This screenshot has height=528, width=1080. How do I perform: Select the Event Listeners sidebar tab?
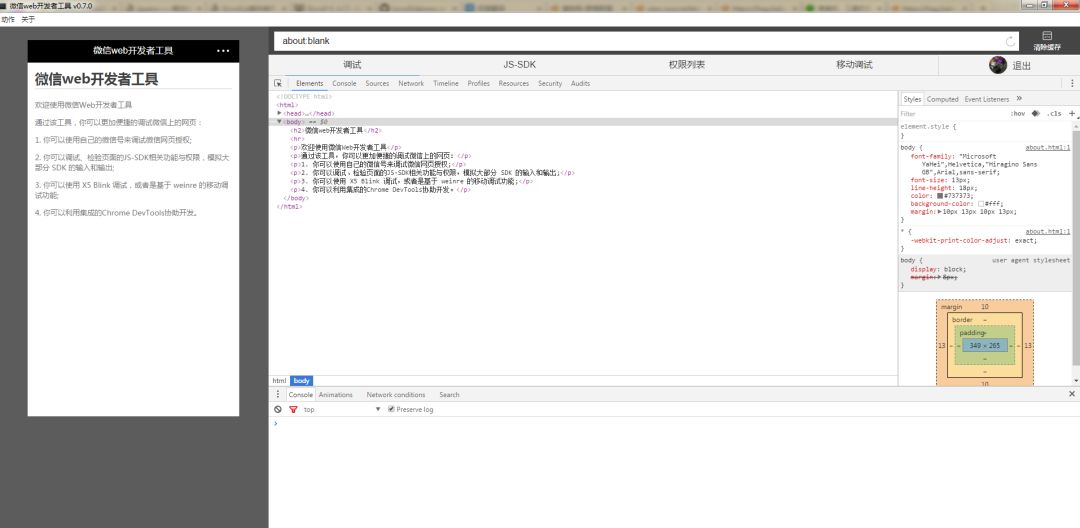tap(986, 99)
